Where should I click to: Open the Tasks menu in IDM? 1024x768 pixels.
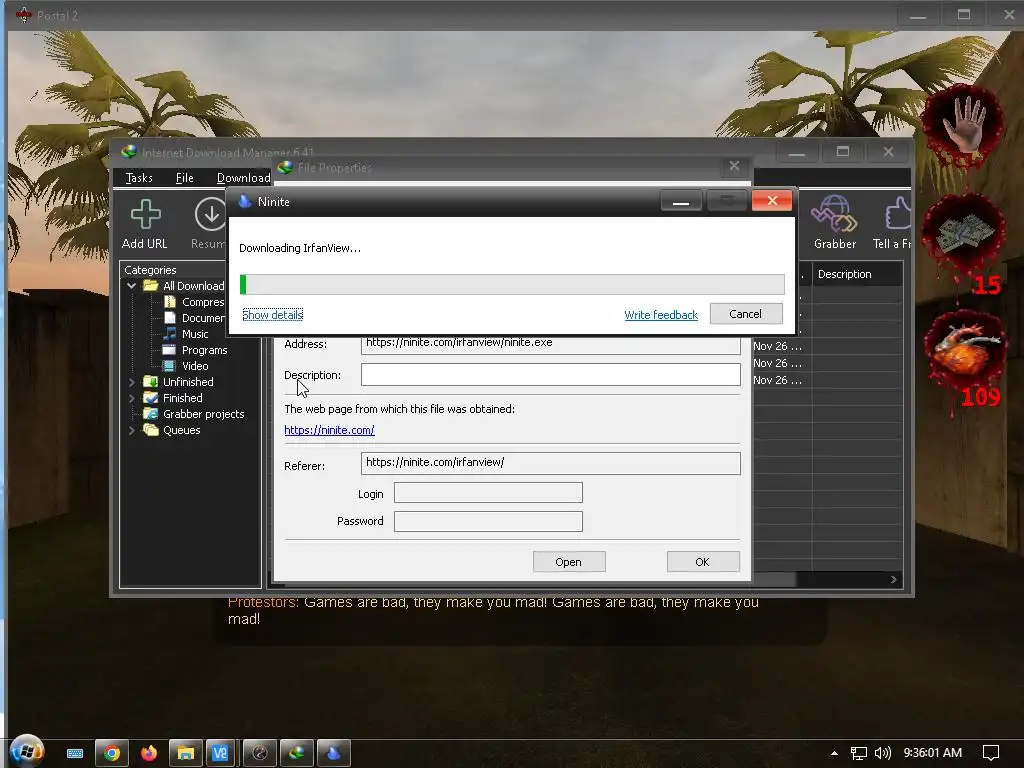(x=138, y=178)
